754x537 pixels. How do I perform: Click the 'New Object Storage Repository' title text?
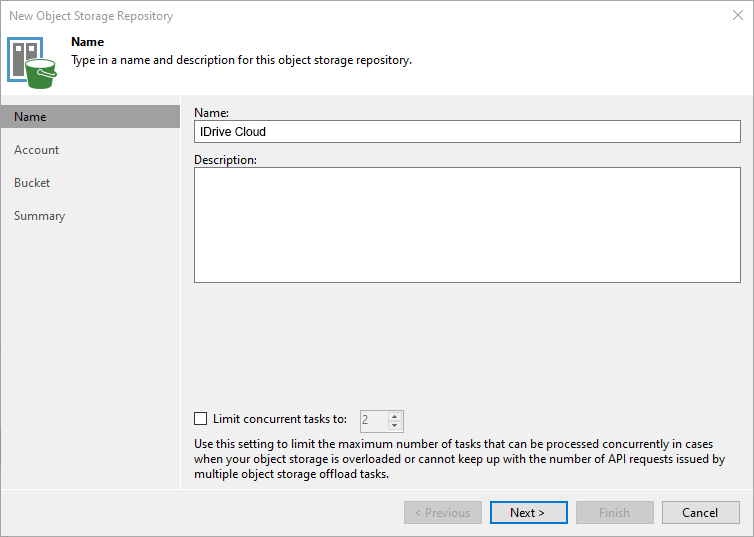[91, 16]
